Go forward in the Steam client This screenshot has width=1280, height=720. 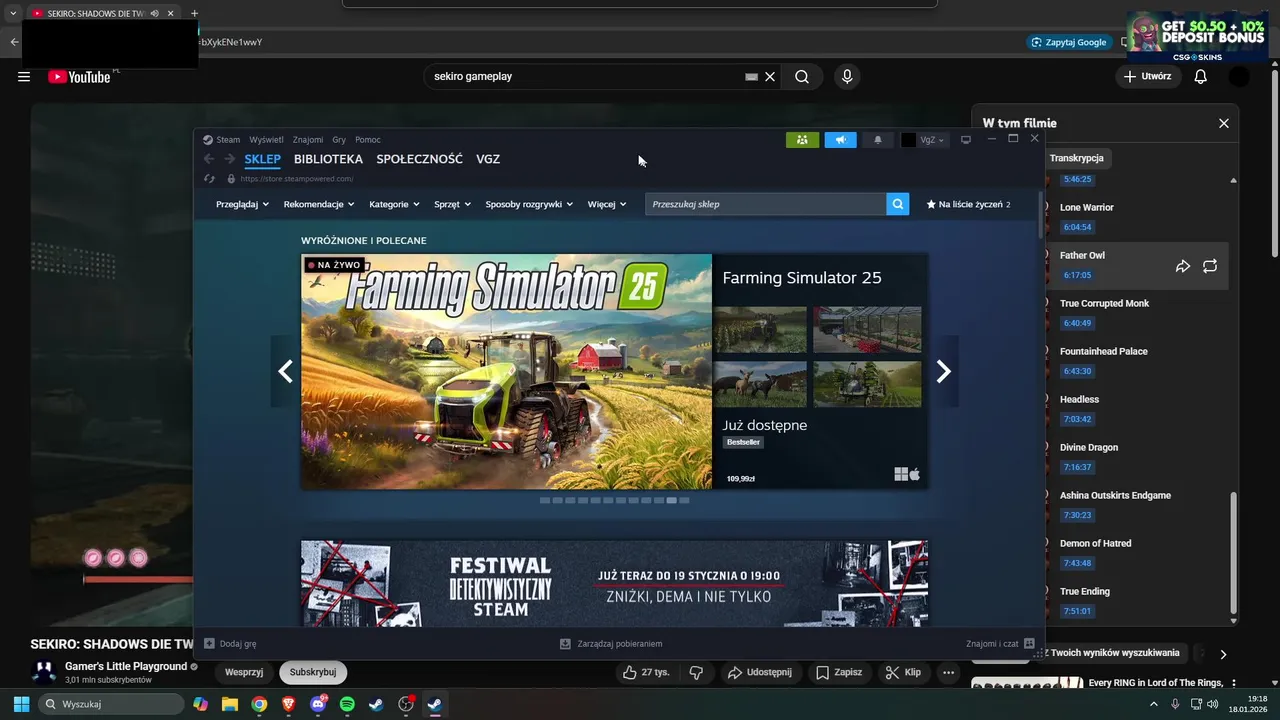[x=229, y=159]
